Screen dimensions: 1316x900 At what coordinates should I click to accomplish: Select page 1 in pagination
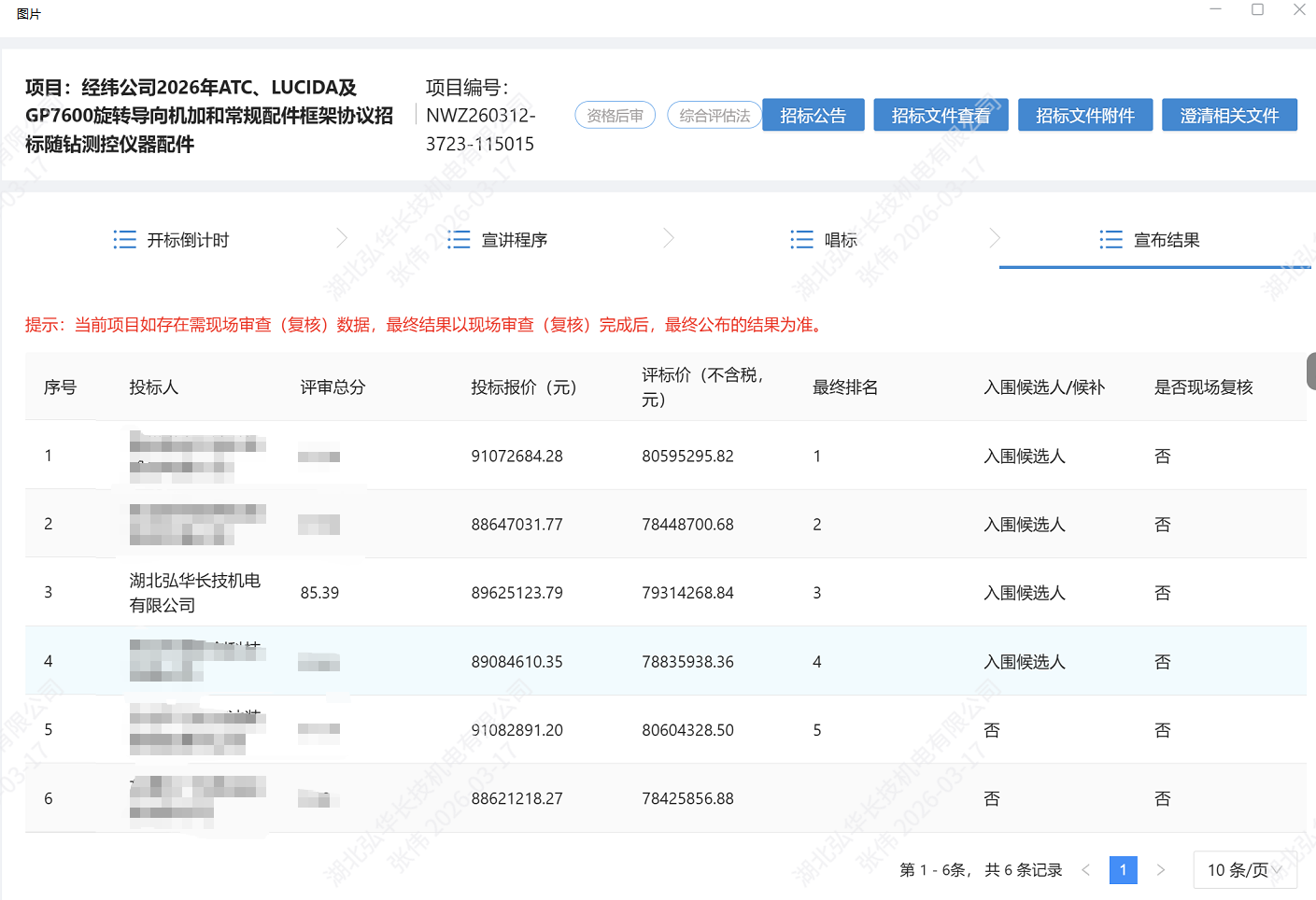[x=1123, y=870]
